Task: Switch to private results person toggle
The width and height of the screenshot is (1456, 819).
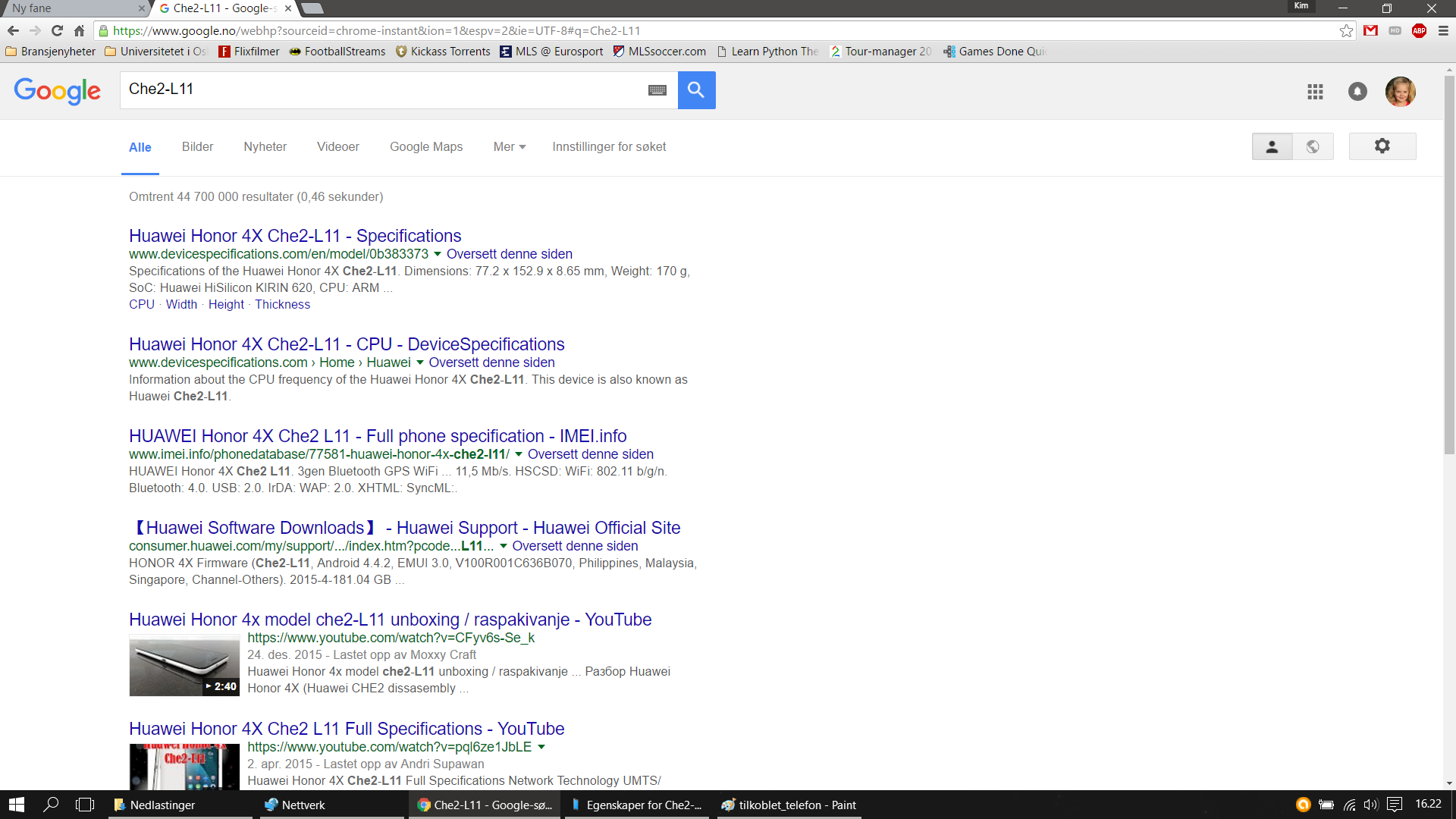Action: point(1272,146)
